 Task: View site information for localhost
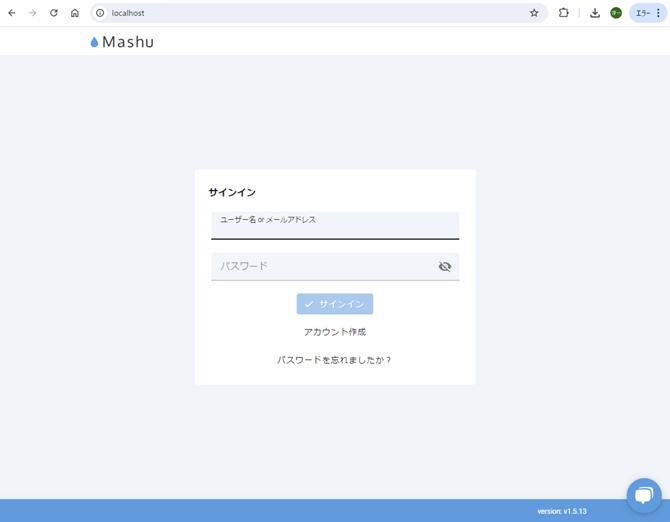coord(100,13)
